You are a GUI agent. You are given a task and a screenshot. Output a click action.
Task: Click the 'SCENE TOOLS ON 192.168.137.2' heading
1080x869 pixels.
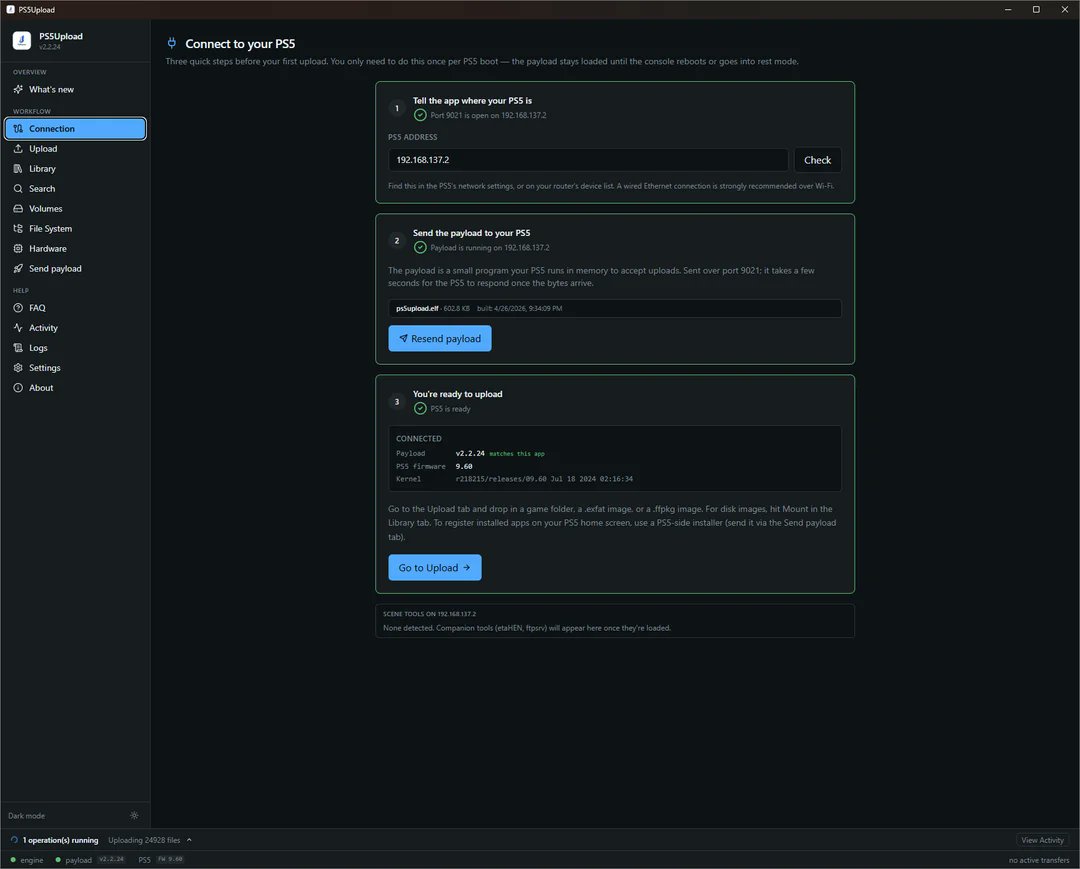click(x=429, y=614)
